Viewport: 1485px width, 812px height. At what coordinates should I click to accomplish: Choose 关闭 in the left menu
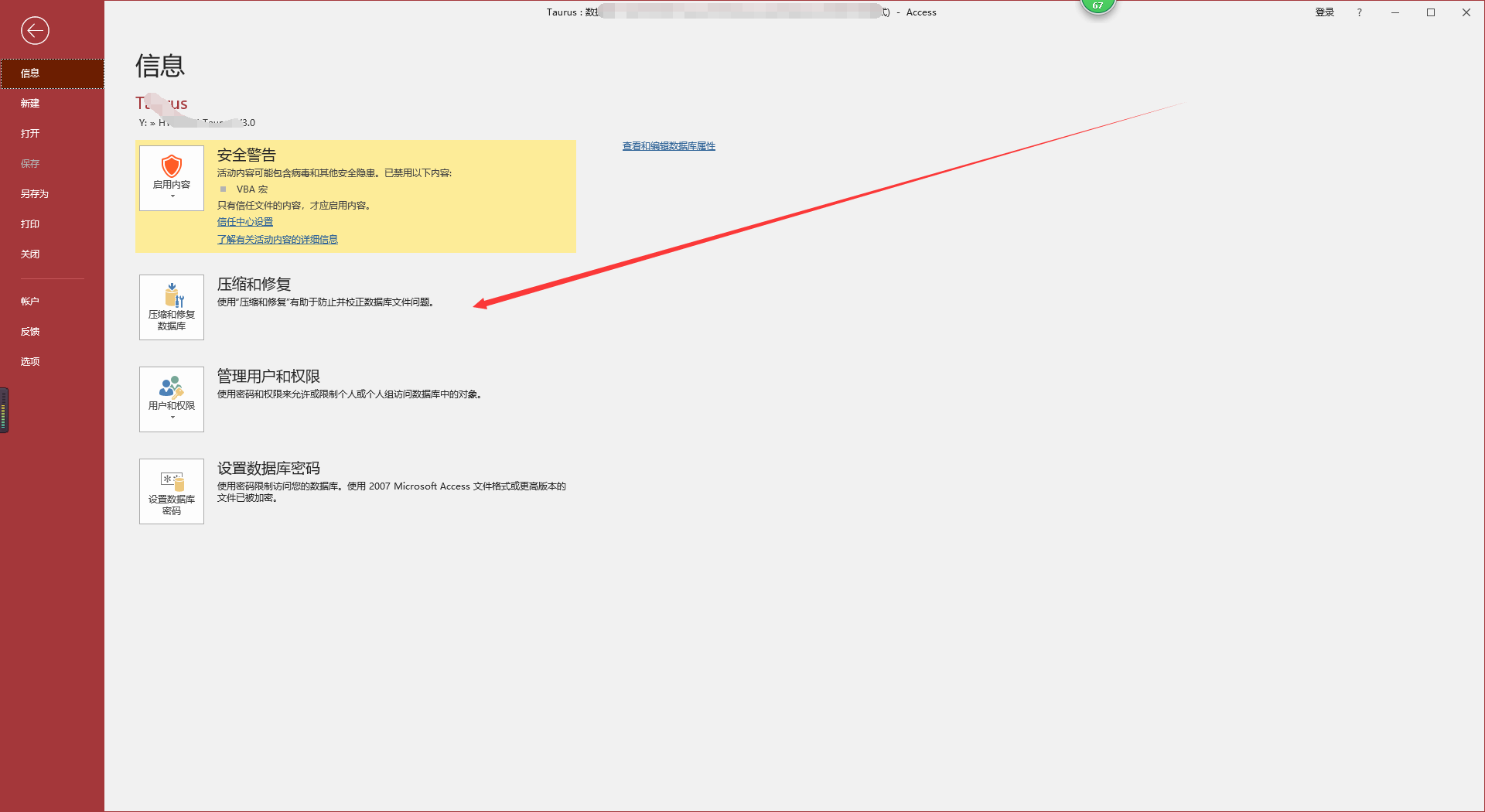(52, 254)
